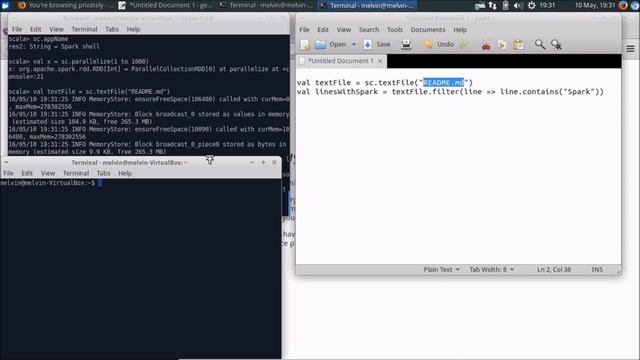
Task: Open Help menu in Spark terminal
Action: [x=133, y=29]
